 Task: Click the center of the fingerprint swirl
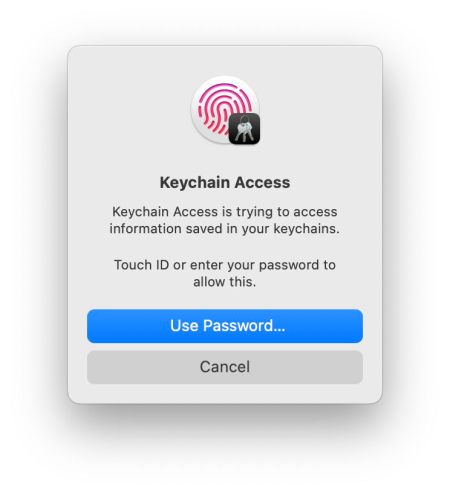[x=224, y=109]
